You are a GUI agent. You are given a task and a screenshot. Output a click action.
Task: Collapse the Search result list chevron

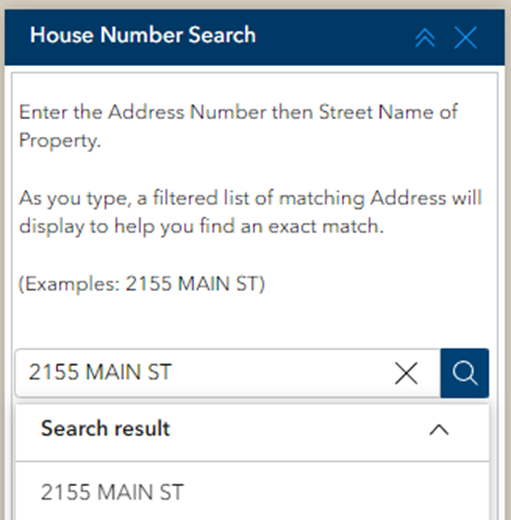click(x=439, y=430)
